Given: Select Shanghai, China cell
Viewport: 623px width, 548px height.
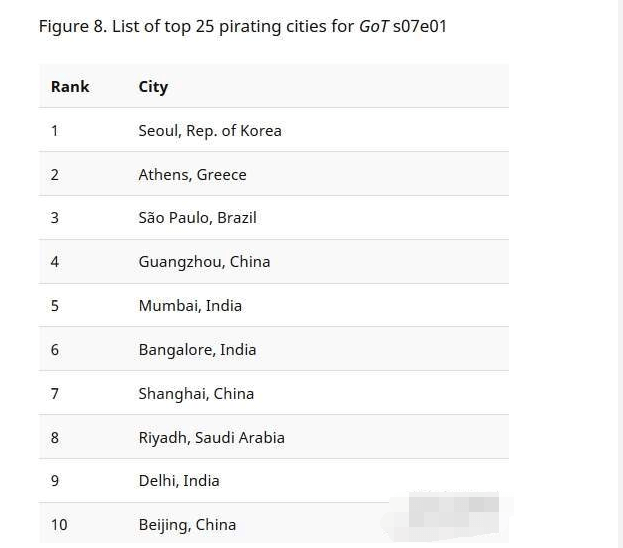Looking at the screenshot, I should (x=196, y=394).
